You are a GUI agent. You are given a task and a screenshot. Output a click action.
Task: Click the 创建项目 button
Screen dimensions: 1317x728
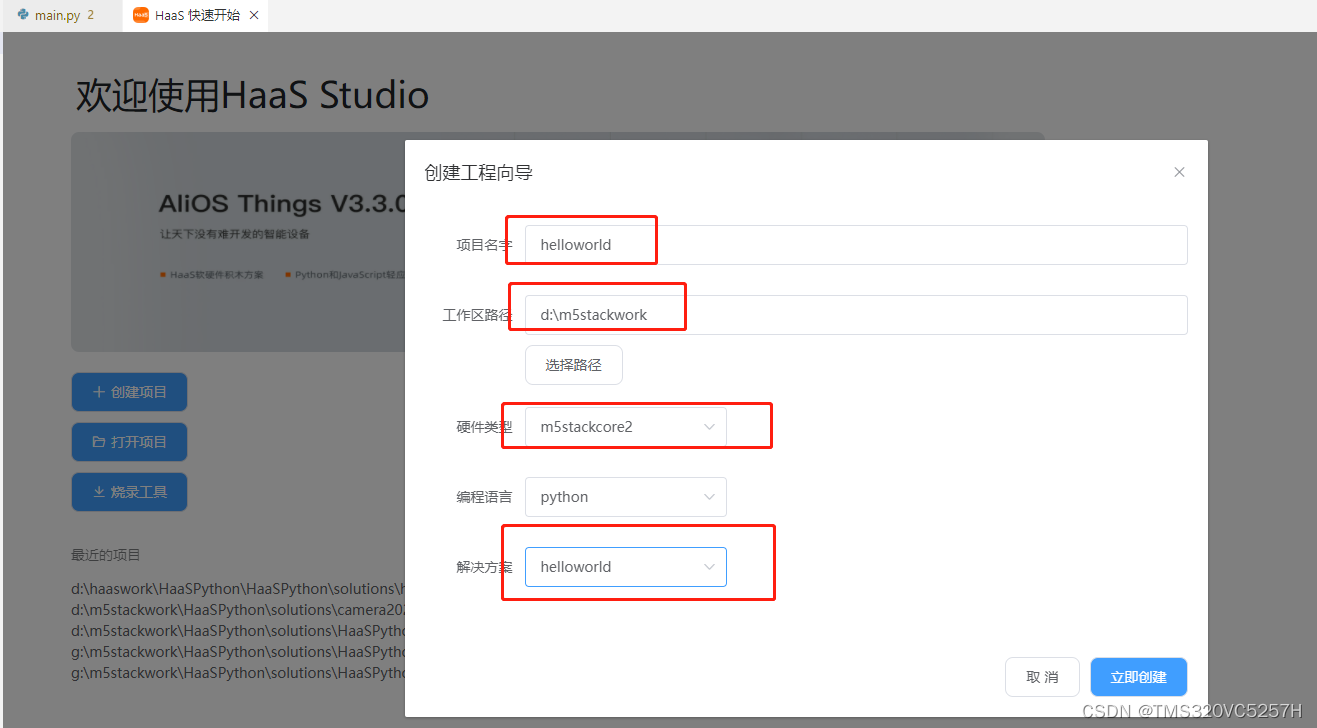[129, 392]
